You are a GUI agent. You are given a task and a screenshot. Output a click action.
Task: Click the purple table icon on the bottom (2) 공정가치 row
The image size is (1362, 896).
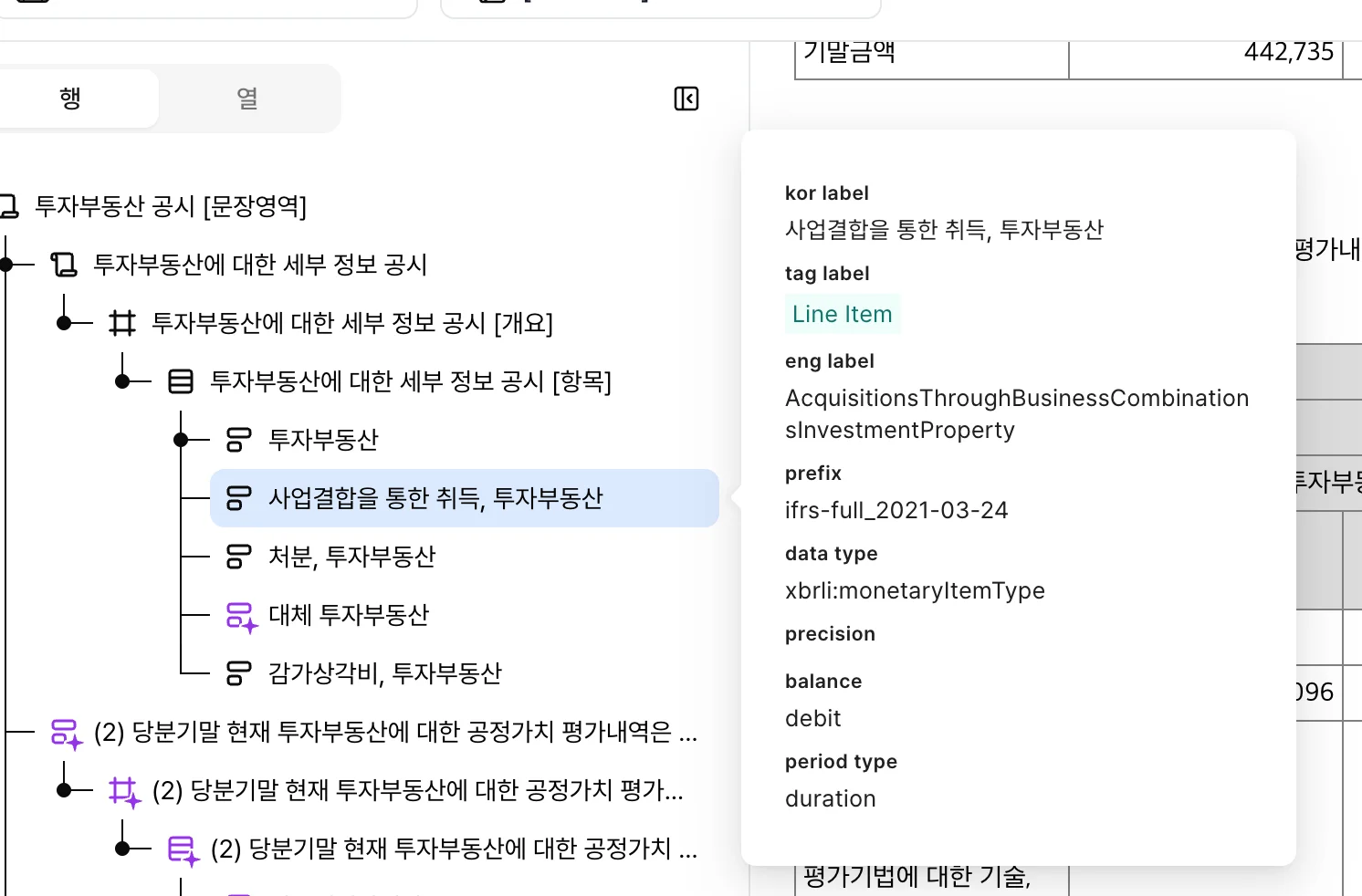tap(182, 849)
